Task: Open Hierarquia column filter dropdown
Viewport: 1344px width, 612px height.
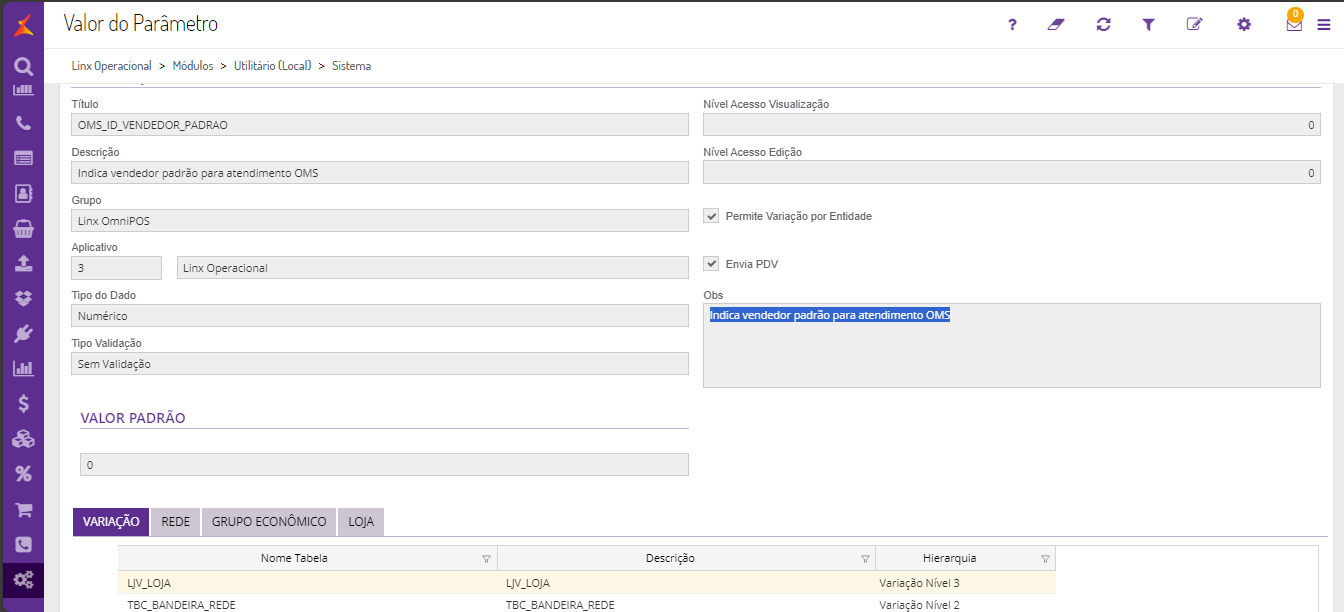Action: coord(1045,559)
